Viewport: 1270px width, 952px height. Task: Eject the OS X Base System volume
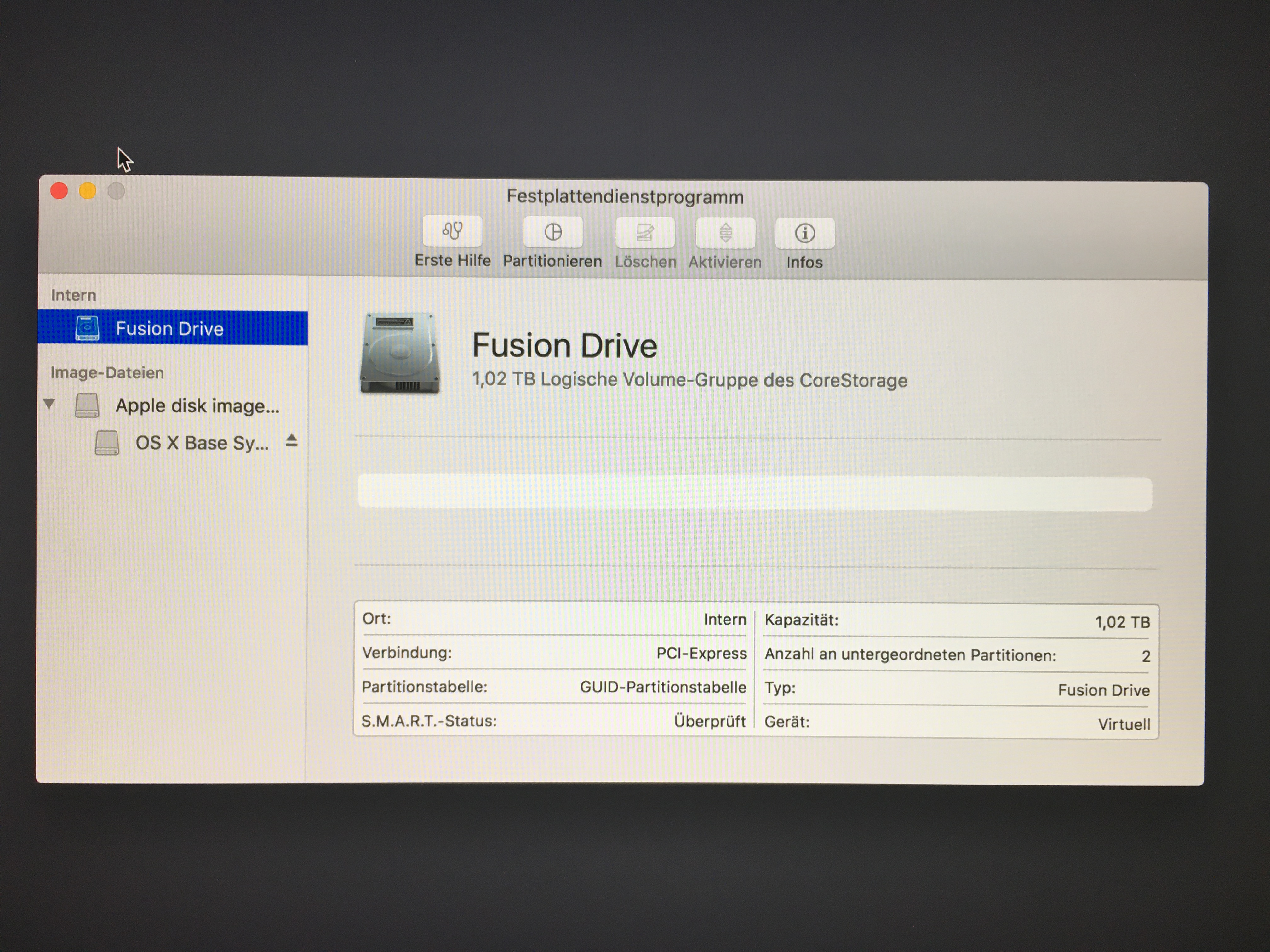[292, 441]
